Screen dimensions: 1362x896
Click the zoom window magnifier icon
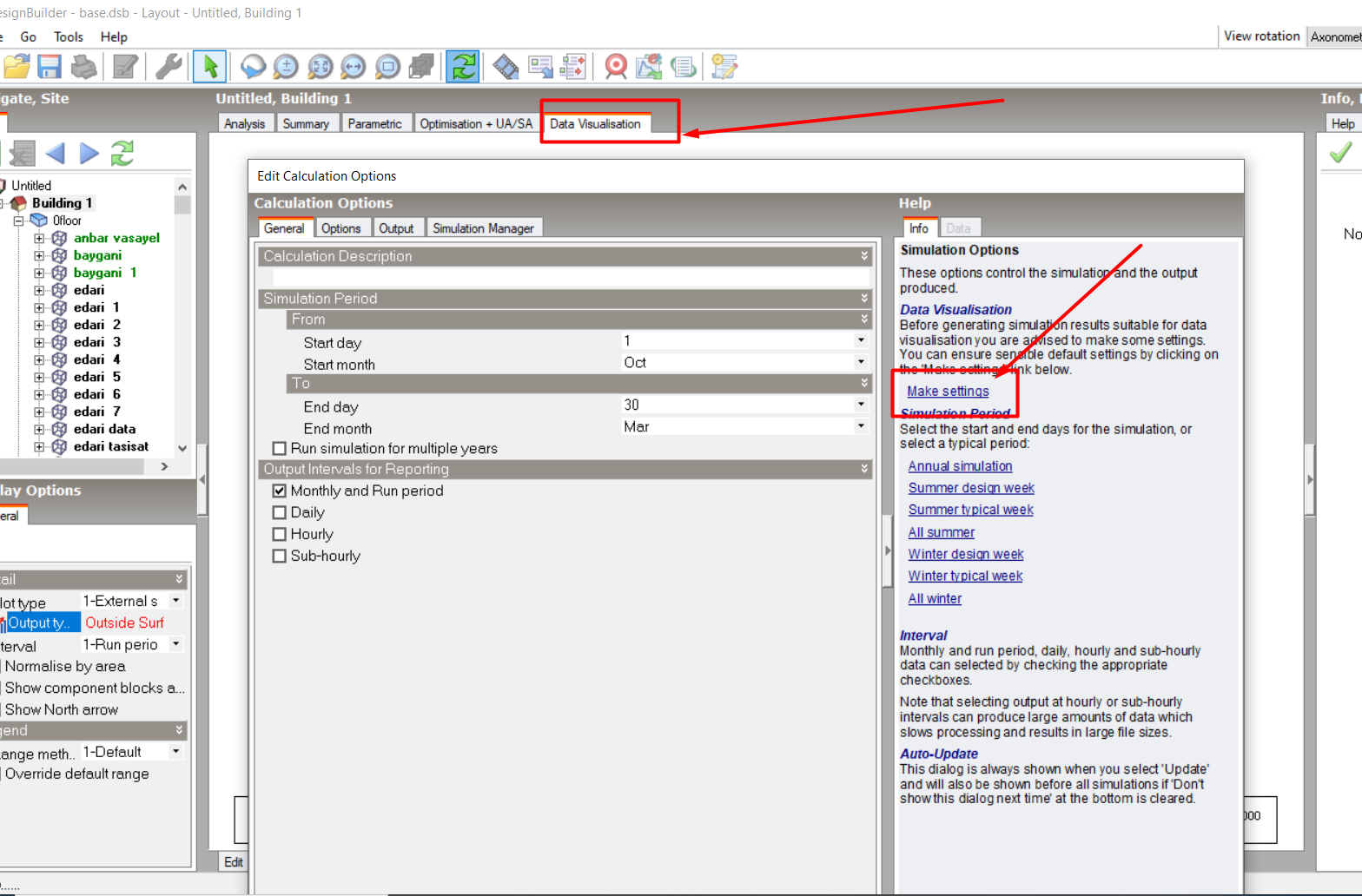point(387,67)
